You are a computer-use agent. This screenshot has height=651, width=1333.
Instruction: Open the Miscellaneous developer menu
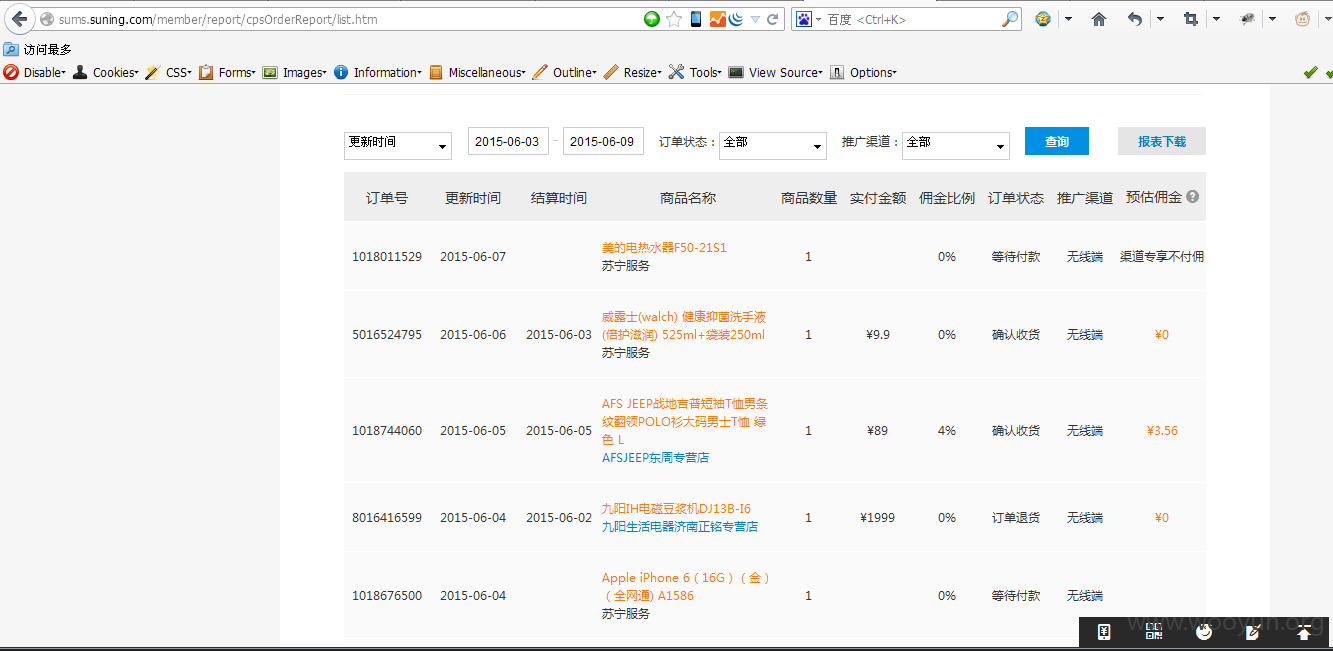coord(477,72)
